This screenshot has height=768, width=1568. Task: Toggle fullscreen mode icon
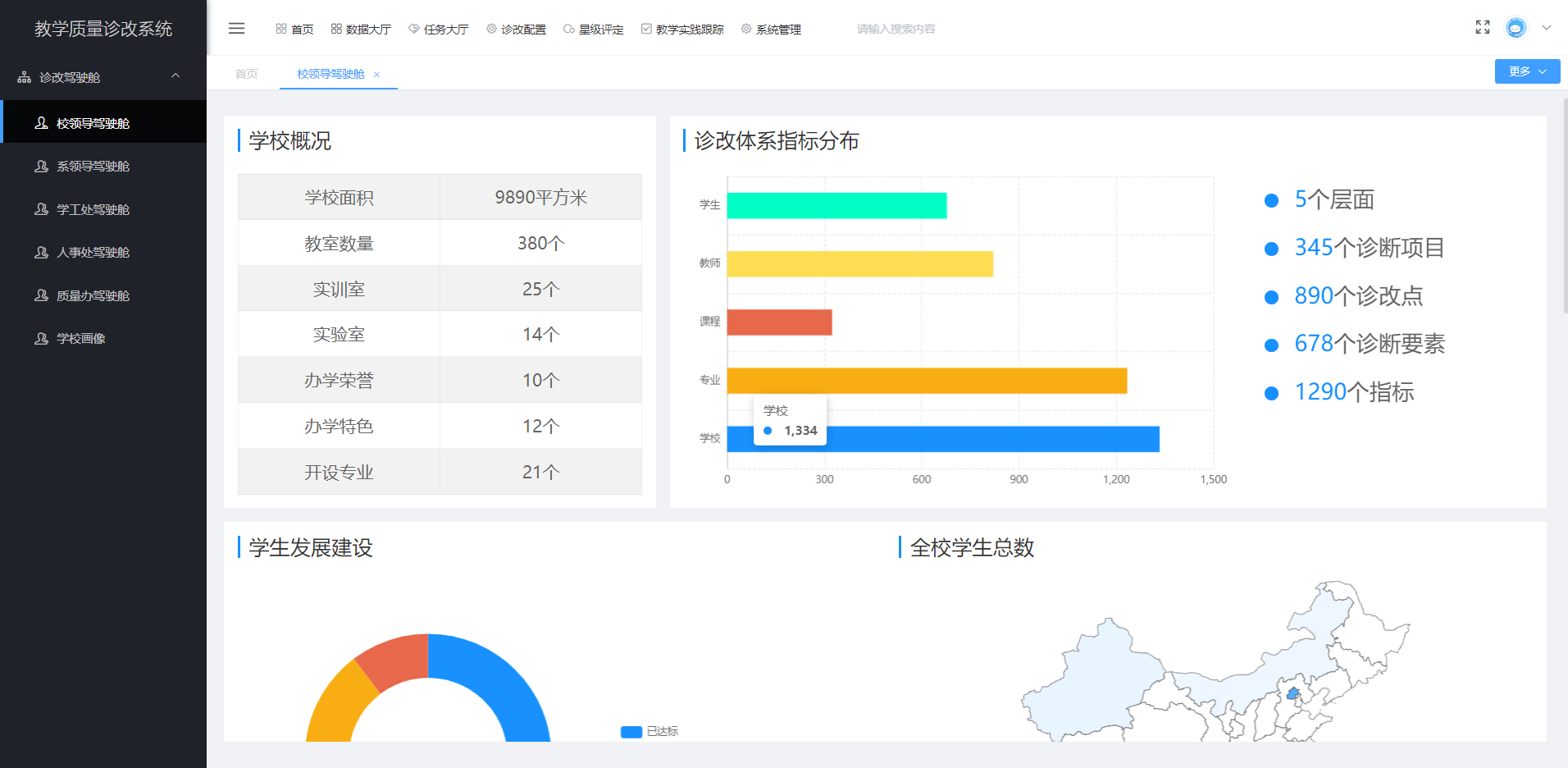(1482, 27)
